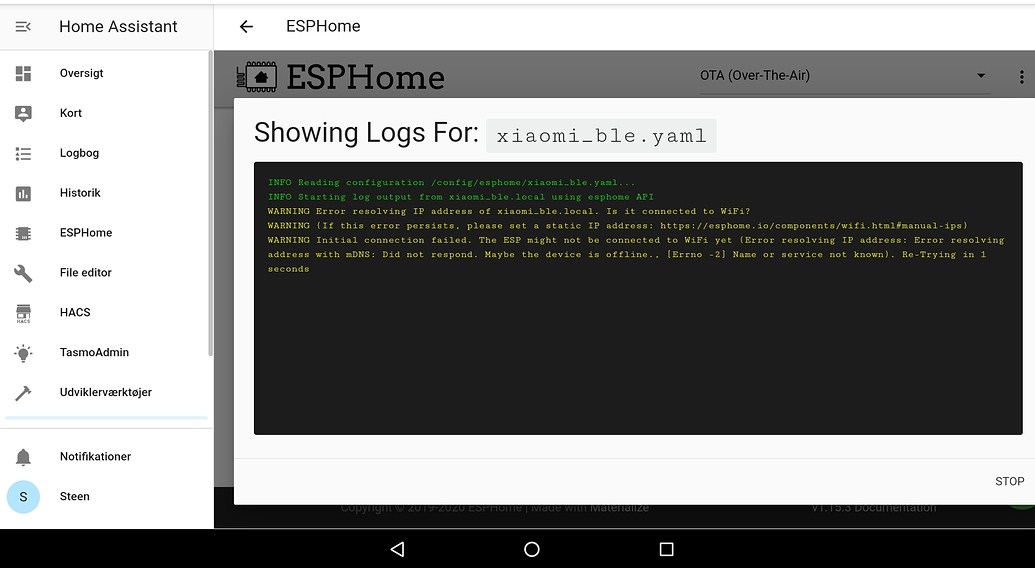
Task: Open the File editor wrench icon
Action: tap(23, 273)
